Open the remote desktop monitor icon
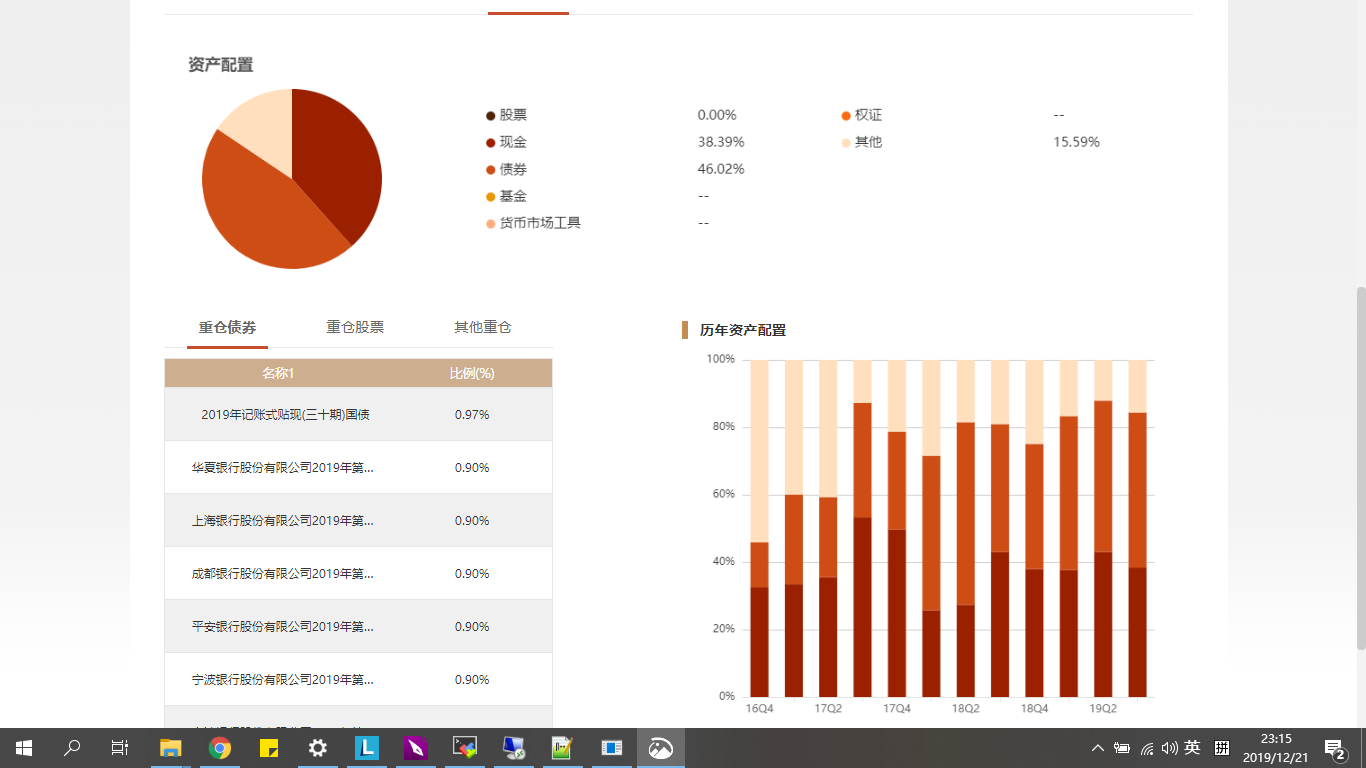1366x768 pixels. pyautogui.click(x=514, y=748)
